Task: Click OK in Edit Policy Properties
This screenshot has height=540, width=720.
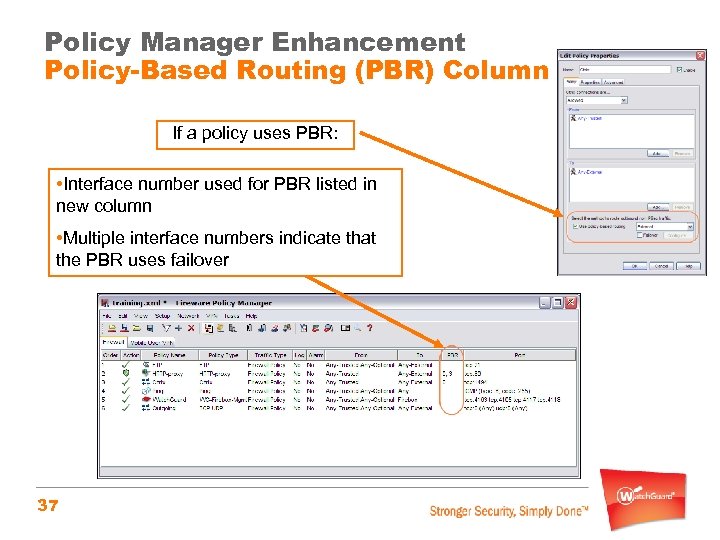Action: [635, 266]
